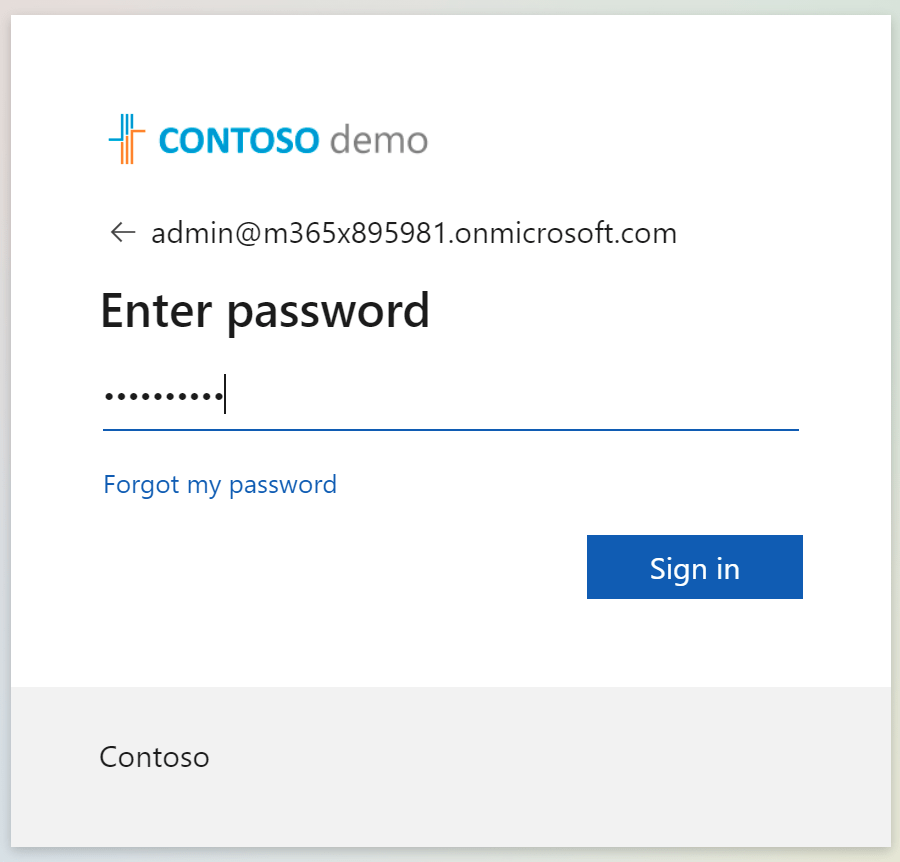
Task: Click the "Forgot" word in the link
Action: point(140,485)
